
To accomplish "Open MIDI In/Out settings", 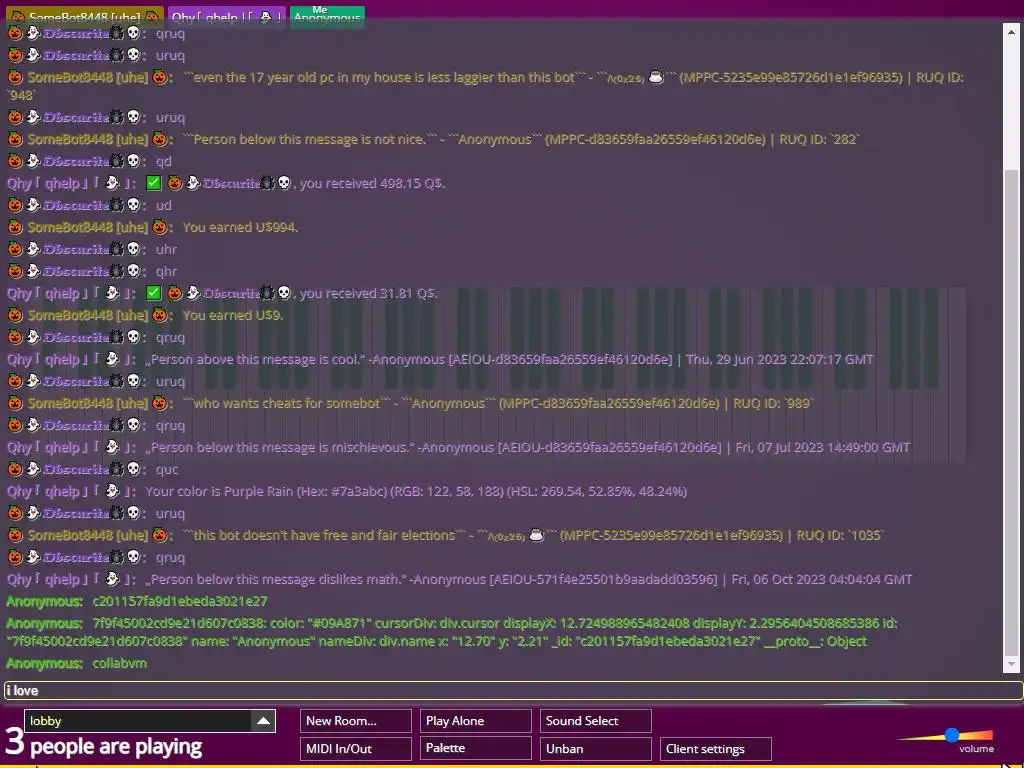I will point(356,748).
